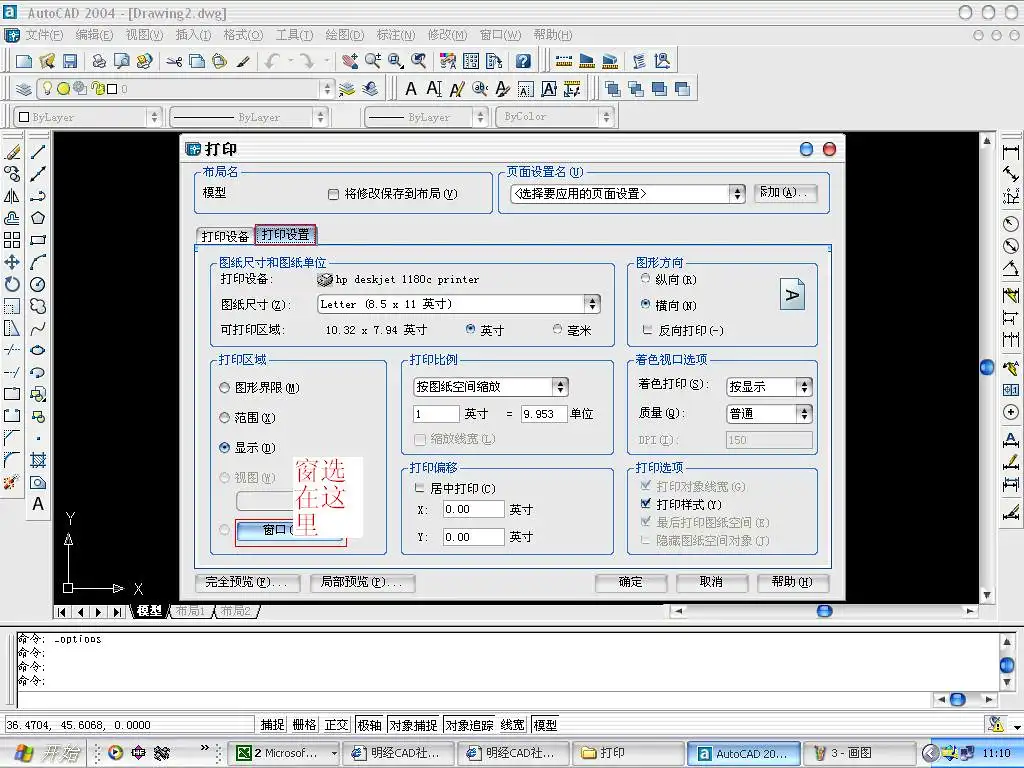Click the Save floppy disk icon
Viewport: 1024px width, 768px height.
(x=70, y=61)
